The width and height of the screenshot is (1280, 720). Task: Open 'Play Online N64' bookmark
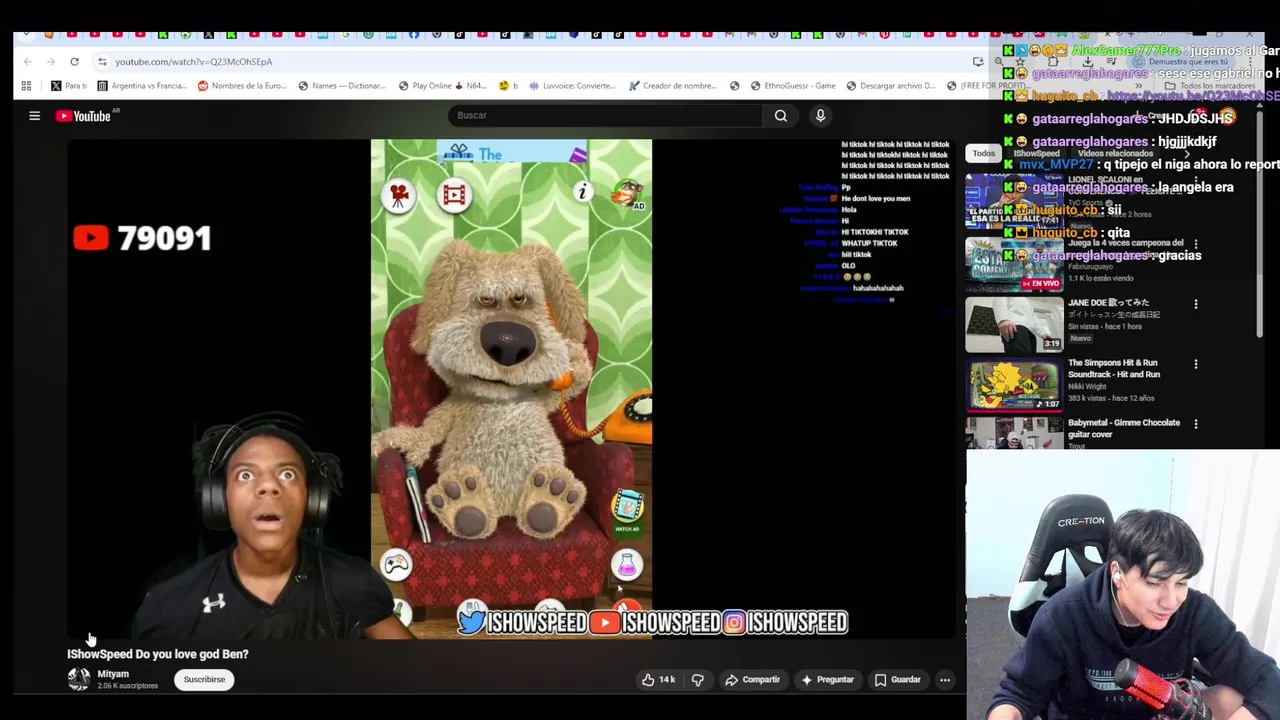(442, 86)
